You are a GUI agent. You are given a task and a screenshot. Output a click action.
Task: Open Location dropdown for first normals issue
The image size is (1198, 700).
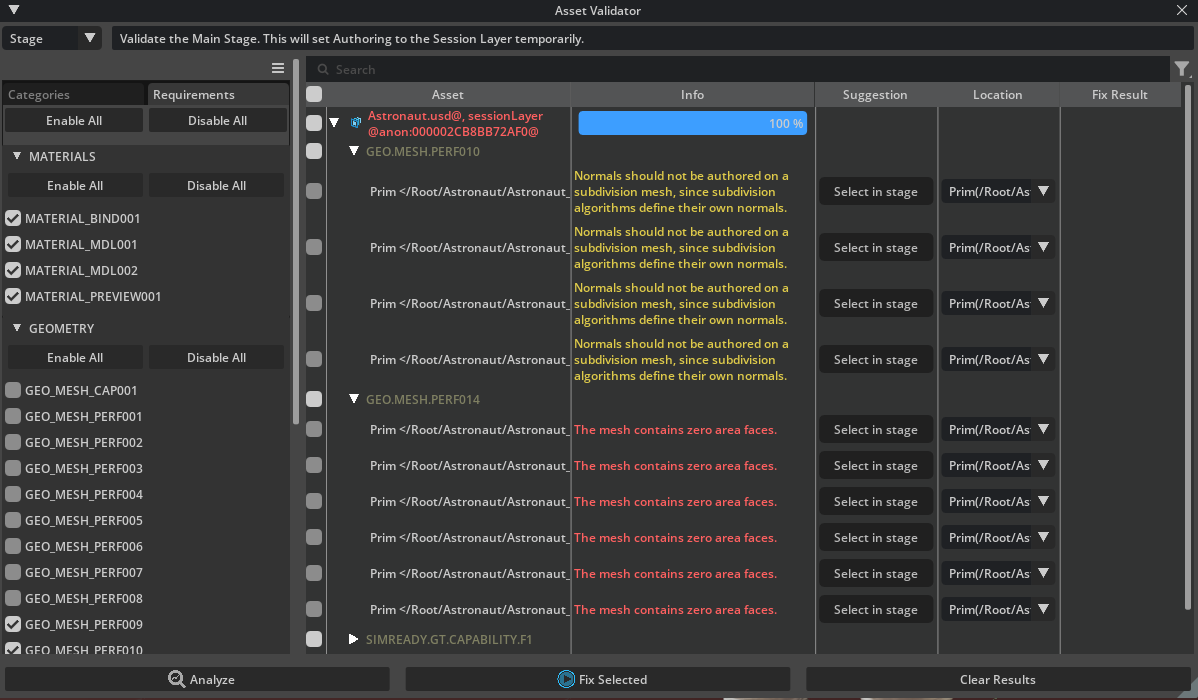pyautogui.click(x=998, y=191)
